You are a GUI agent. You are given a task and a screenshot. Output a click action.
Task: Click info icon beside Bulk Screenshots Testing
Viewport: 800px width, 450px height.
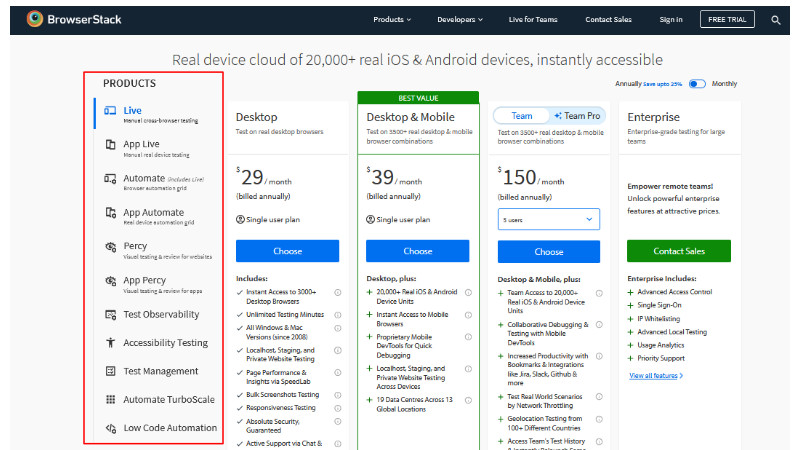pyautogui.click(x=338, y=395)
